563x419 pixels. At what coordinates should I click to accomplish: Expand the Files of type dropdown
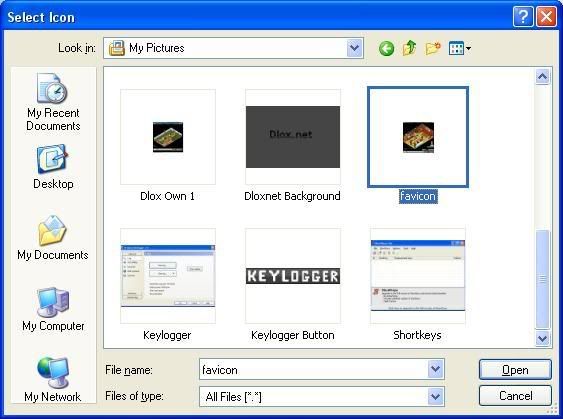[436, 396]
